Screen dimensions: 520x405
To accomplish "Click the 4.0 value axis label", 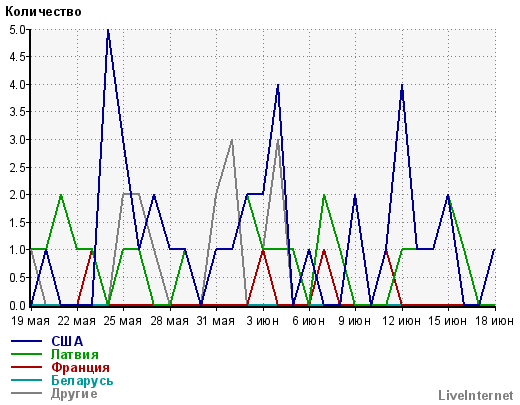I will pos(18,85).
